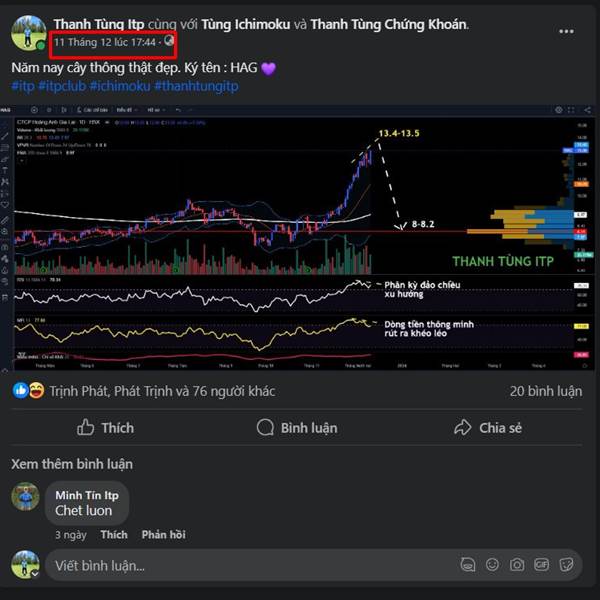Viewport: 600px width, 600px height.
Task: Open Thanh Tùng Itp profile name
Action: [99, 24]
